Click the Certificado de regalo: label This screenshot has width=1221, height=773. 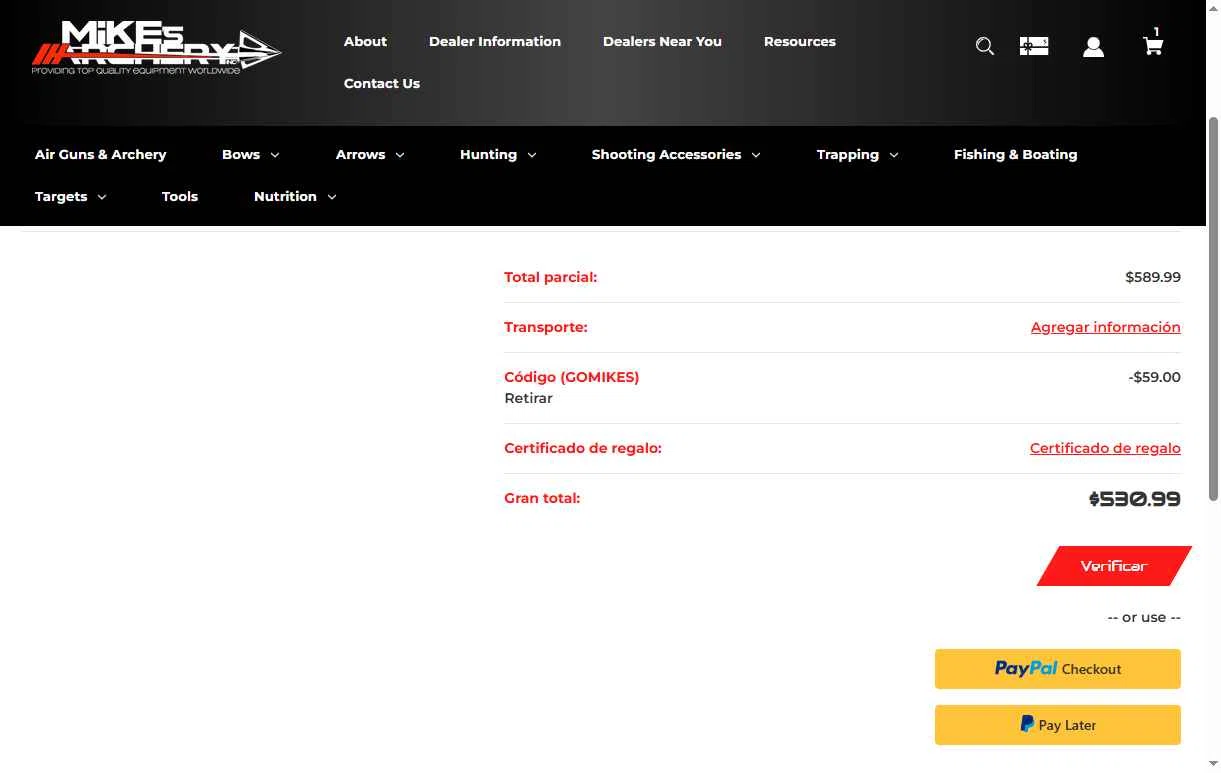(x=583, y=448)
